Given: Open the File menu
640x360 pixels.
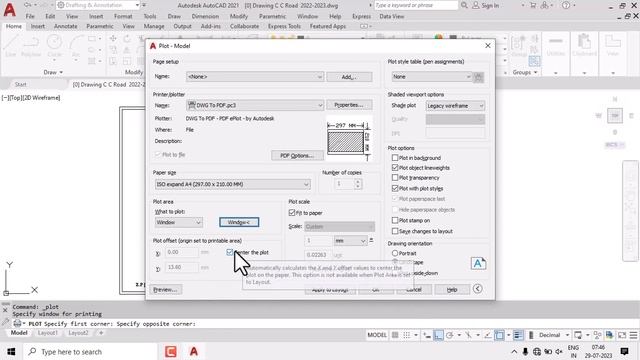Looking at the screenshot, I should click(30, 16).
